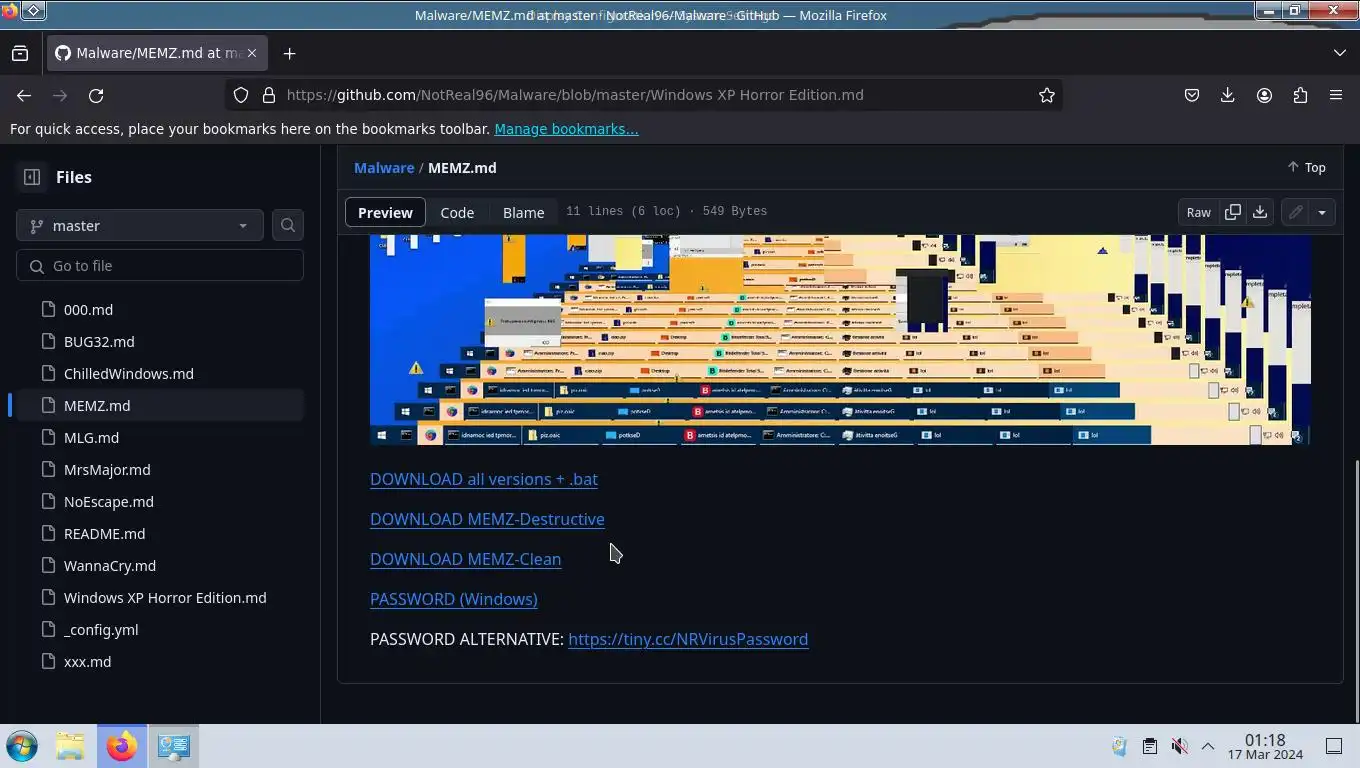Reload the current page
This screenshot has height=768, width=1360.
96,95
